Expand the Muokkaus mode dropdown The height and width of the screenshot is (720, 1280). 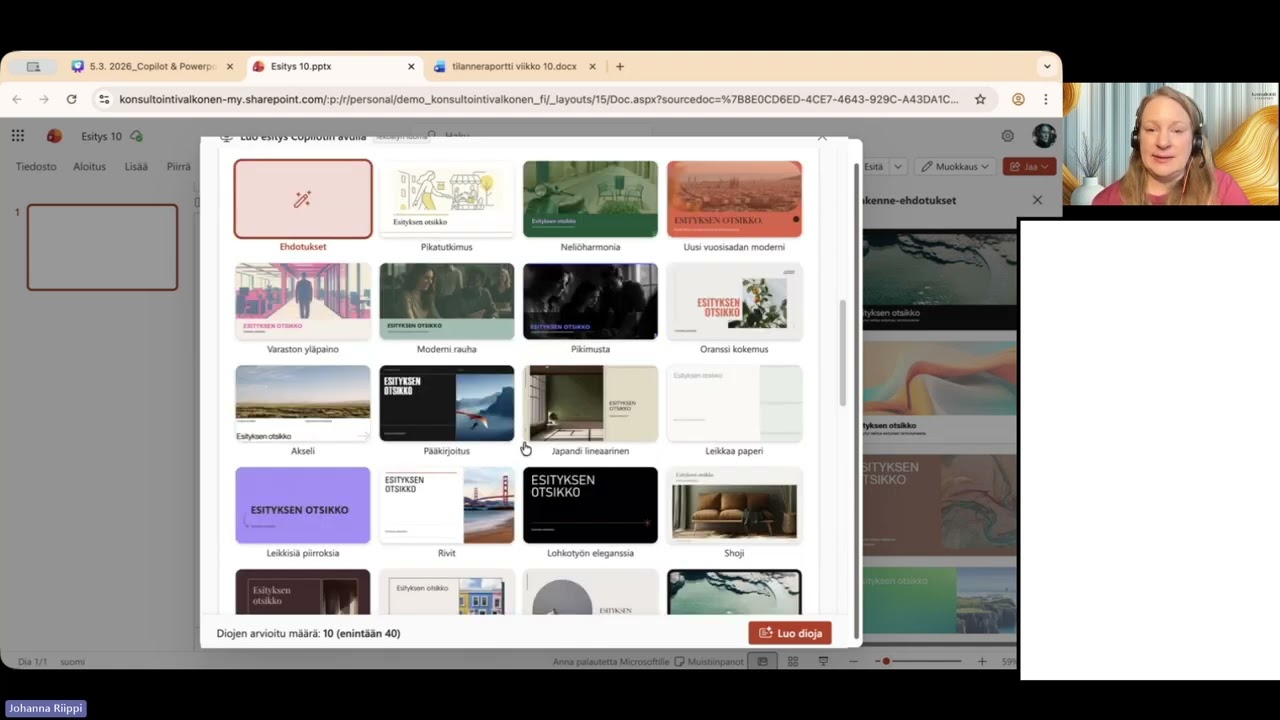click(x=956, y=167)
